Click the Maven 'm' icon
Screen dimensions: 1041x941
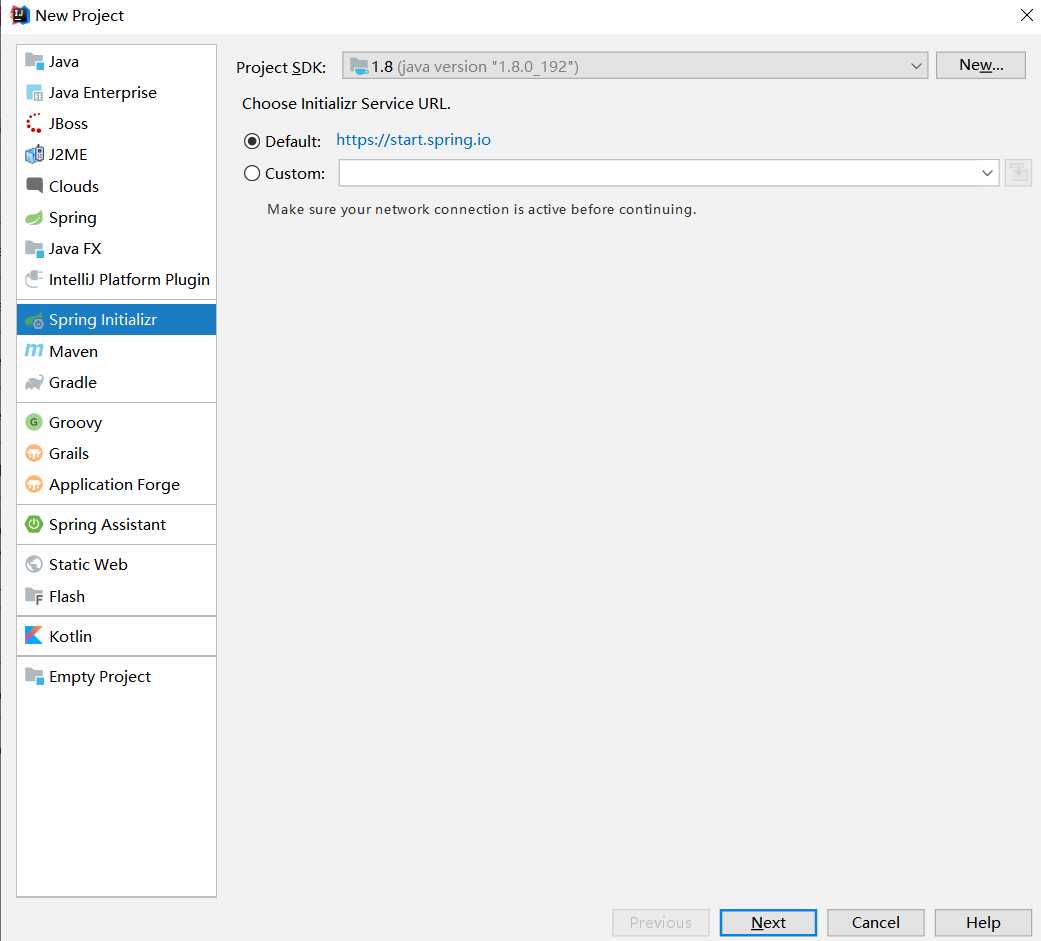[34, 351]
